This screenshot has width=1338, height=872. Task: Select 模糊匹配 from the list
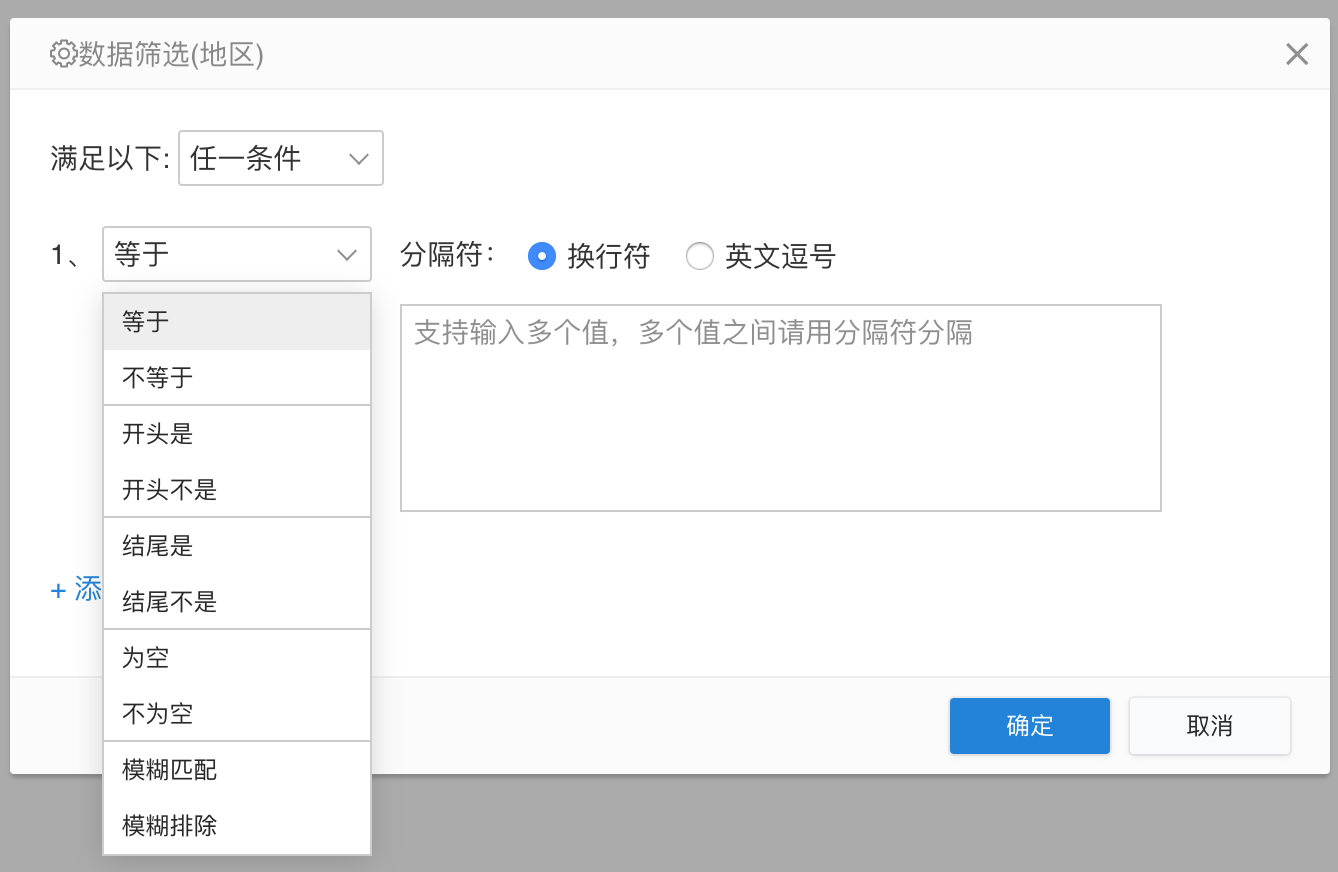[x=236, y=770]
